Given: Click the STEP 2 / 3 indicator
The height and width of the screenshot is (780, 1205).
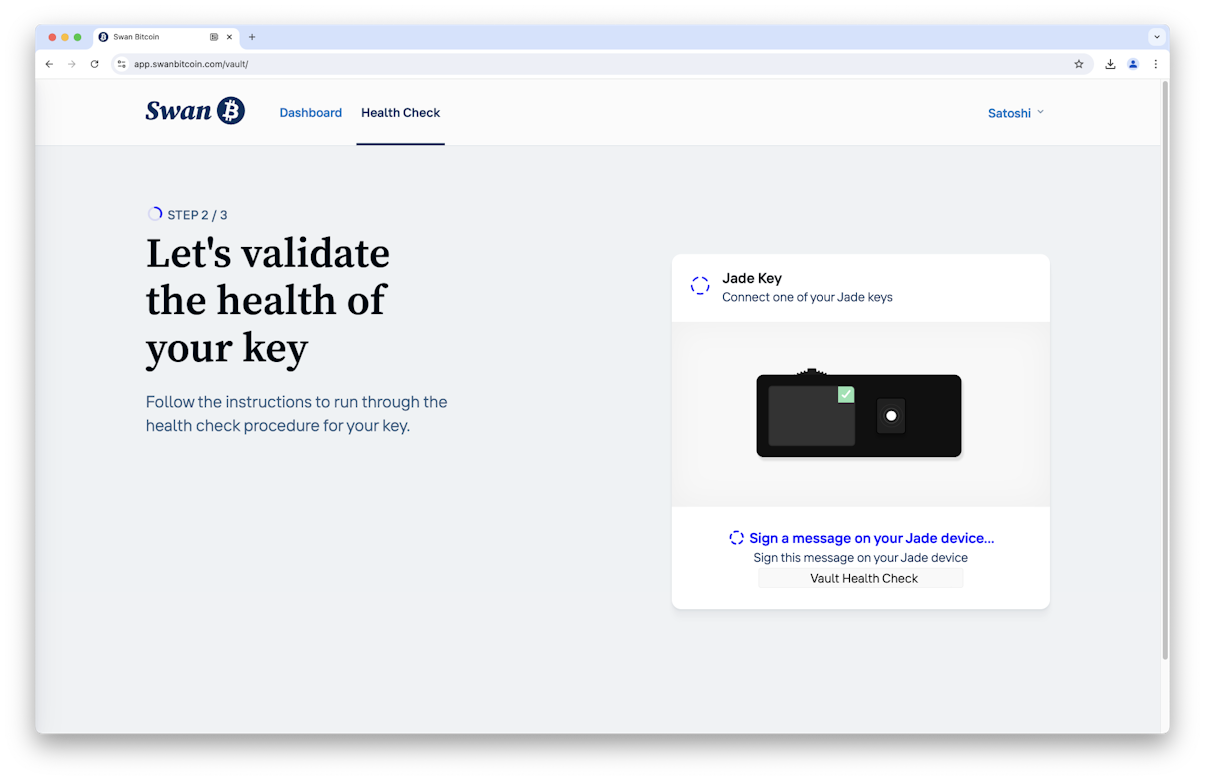Looking at the screenshot, I should point(197,215).
